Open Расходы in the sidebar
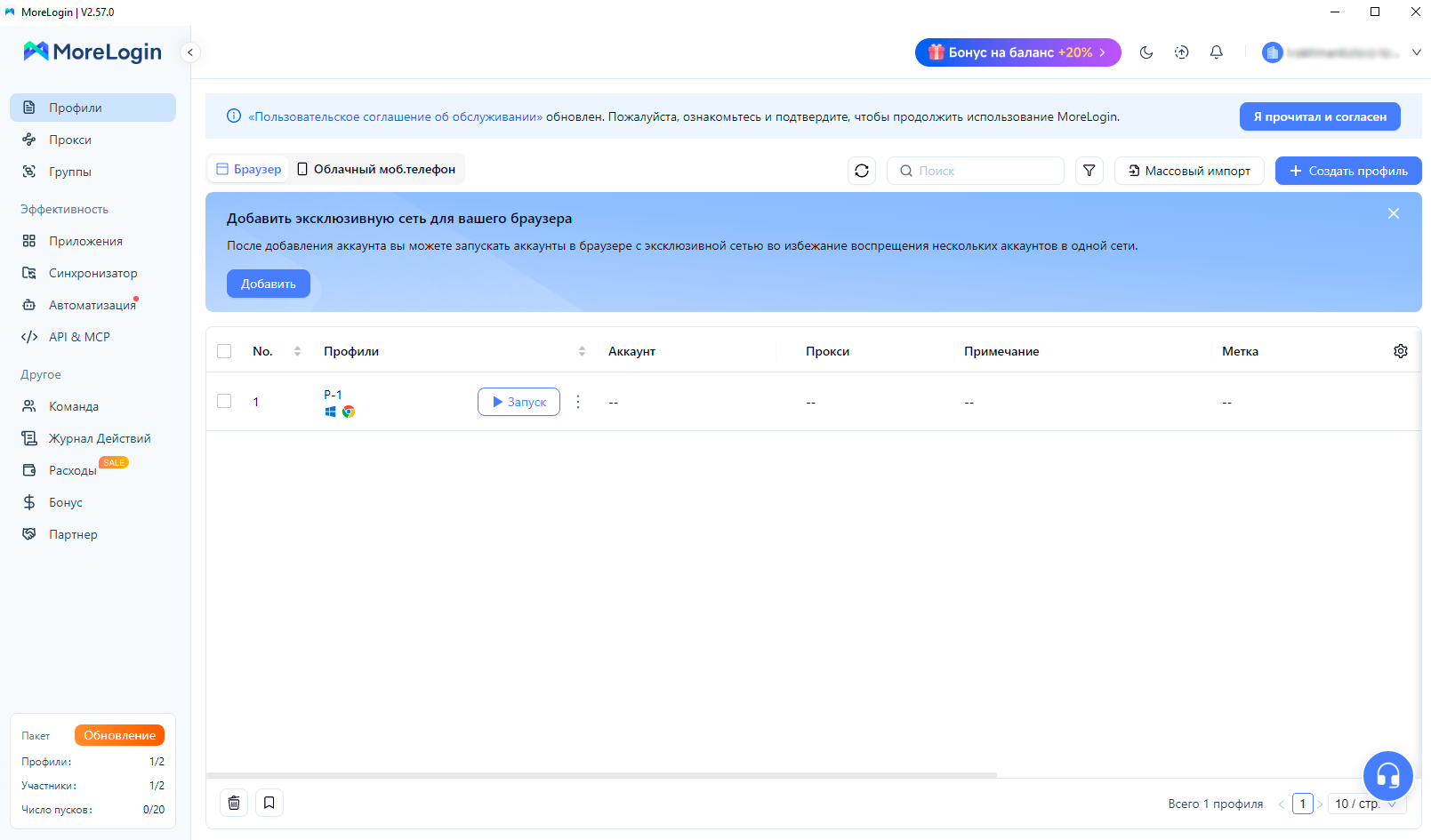 tap(92, 470)
